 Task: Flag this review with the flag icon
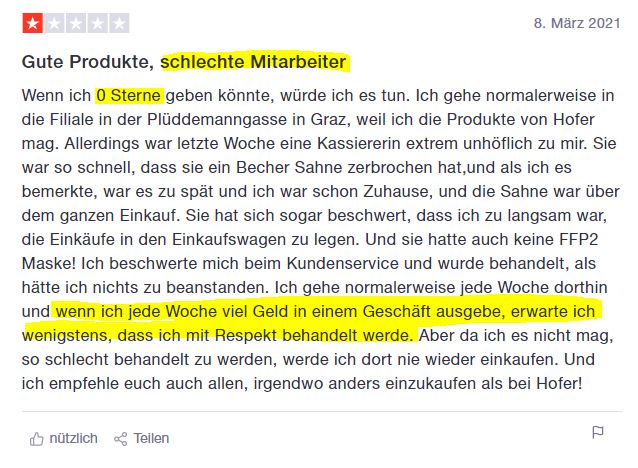(598, 432)
